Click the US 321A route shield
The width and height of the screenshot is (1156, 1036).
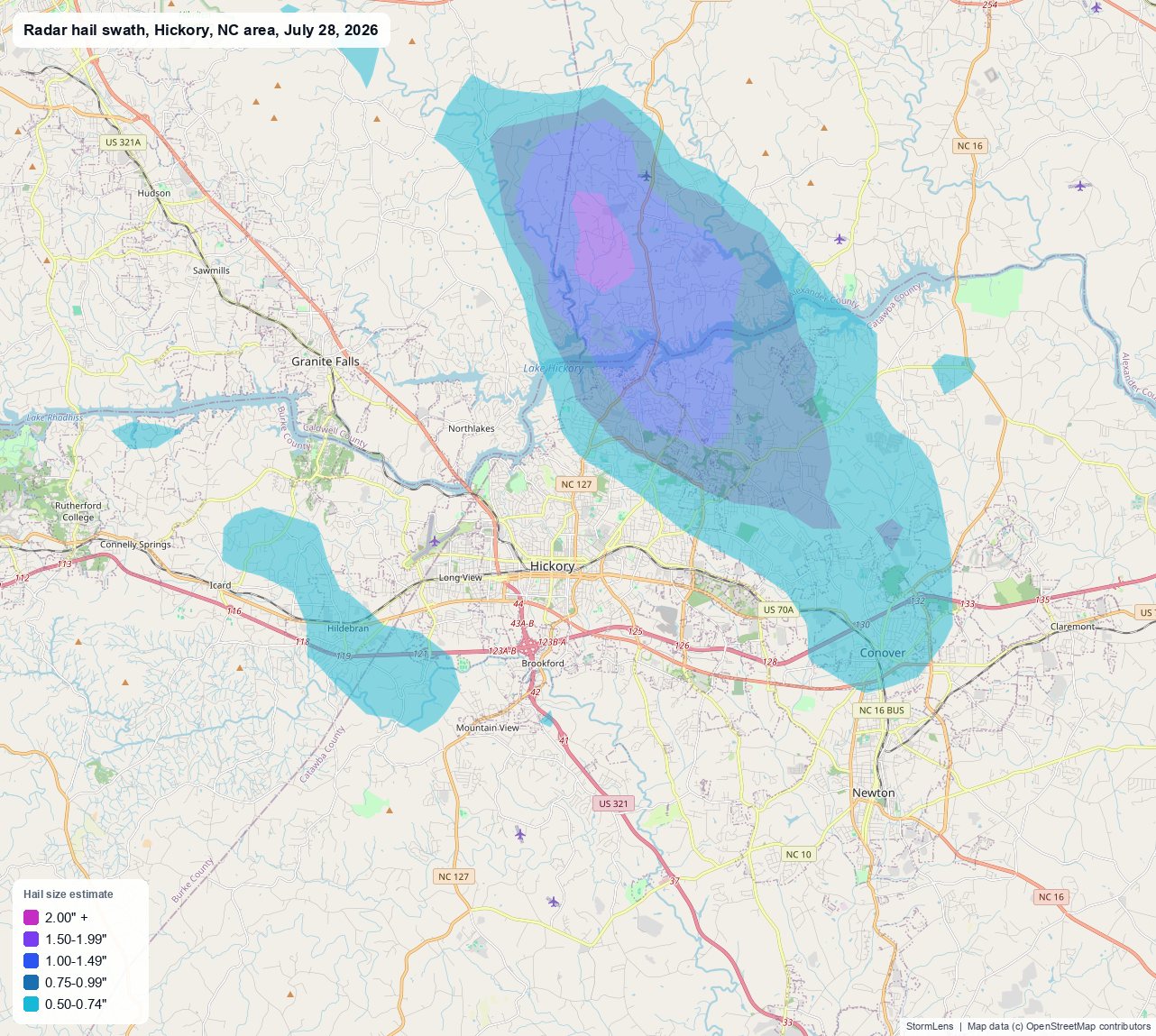pos(123,142)
